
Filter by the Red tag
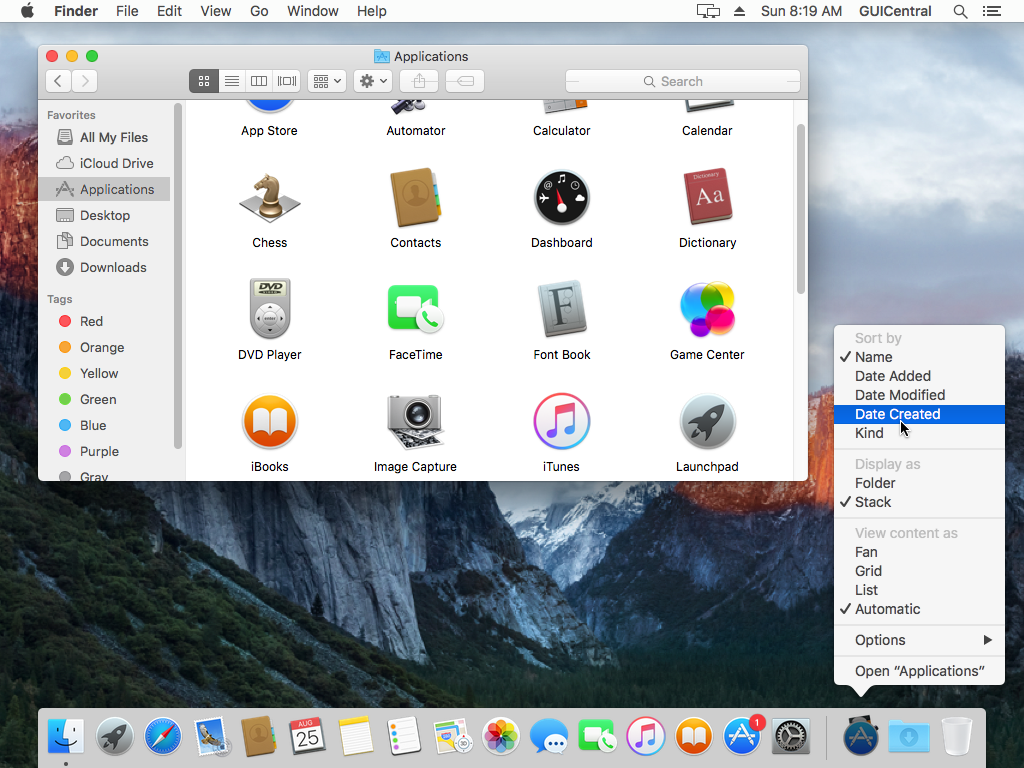coord(104,321)
